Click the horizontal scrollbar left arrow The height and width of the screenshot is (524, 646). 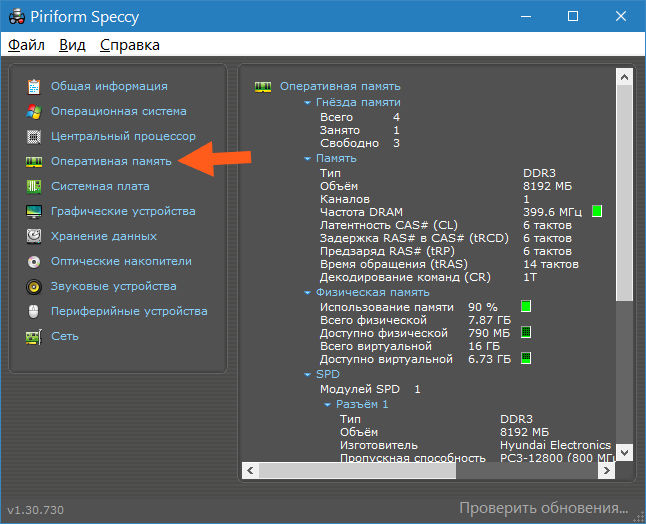250,470
